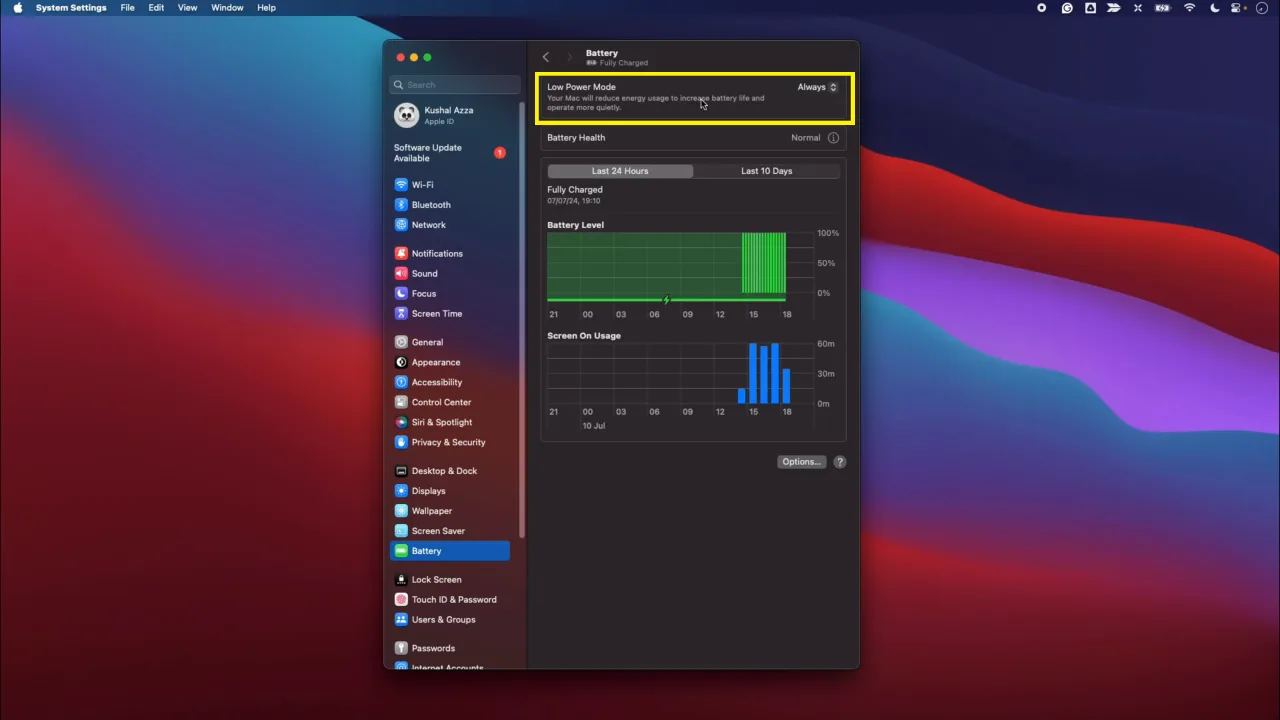Click the back navigation chevron above Battery

coord(545,57)
